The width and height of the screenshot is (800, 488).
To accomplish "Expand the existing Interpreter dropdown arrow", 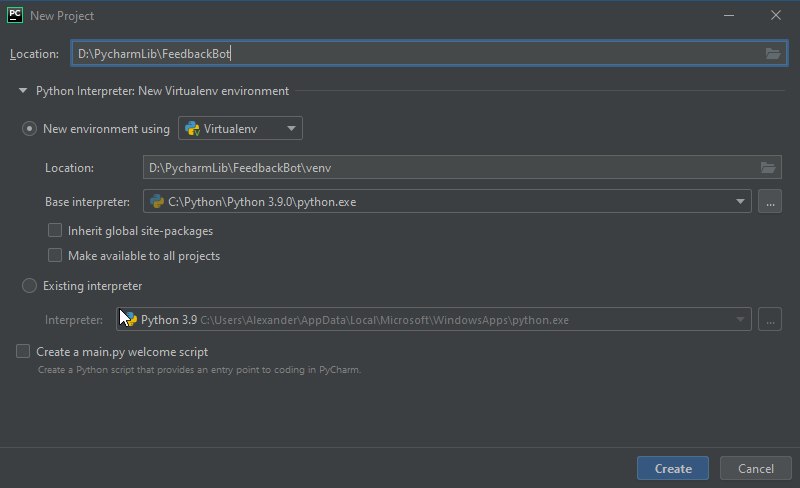I will [740, 320].
